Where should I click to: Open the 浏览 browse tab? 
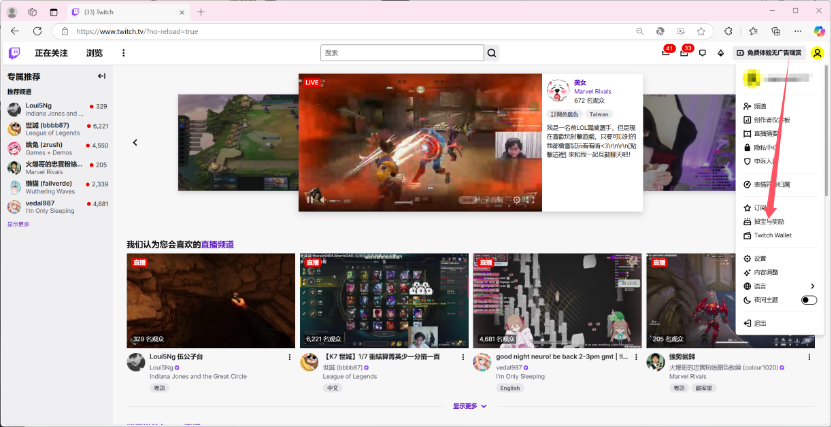pos(94,53)
